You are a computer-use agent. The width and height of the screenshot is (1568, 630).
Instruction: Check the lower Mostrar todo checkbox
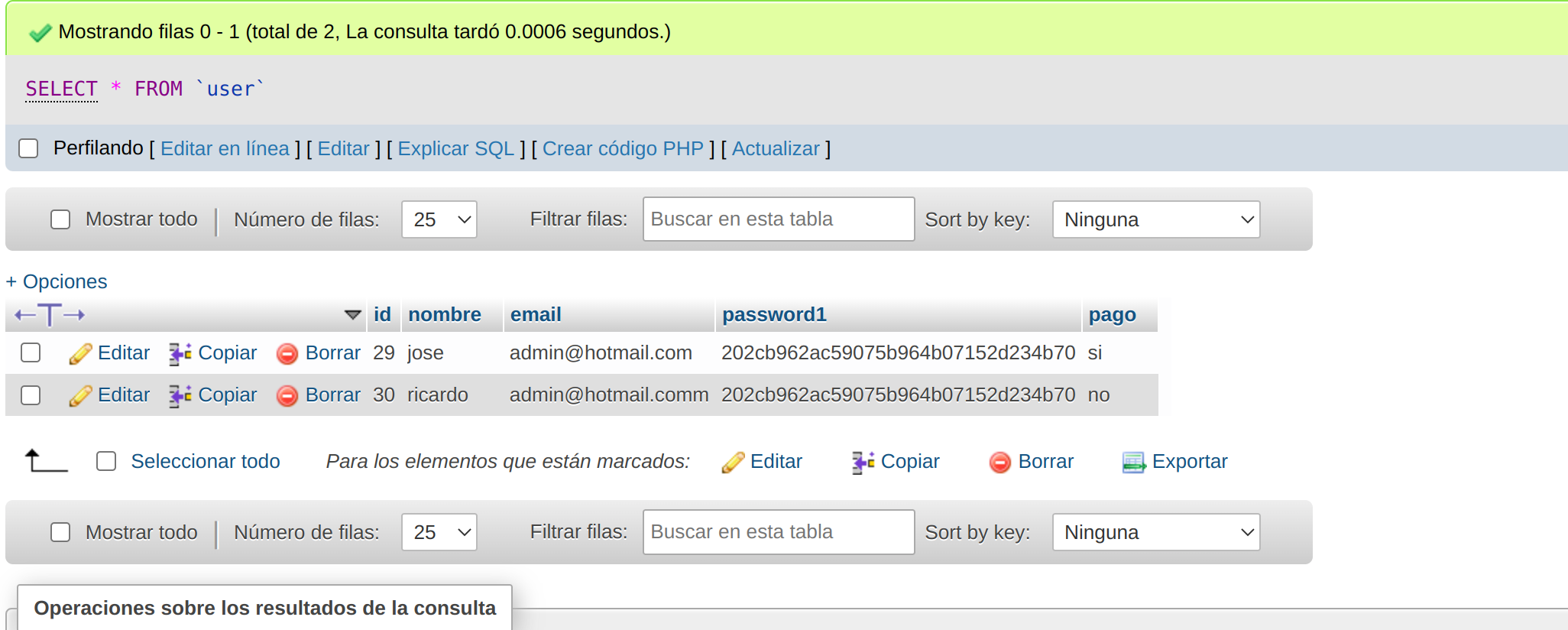60,532
